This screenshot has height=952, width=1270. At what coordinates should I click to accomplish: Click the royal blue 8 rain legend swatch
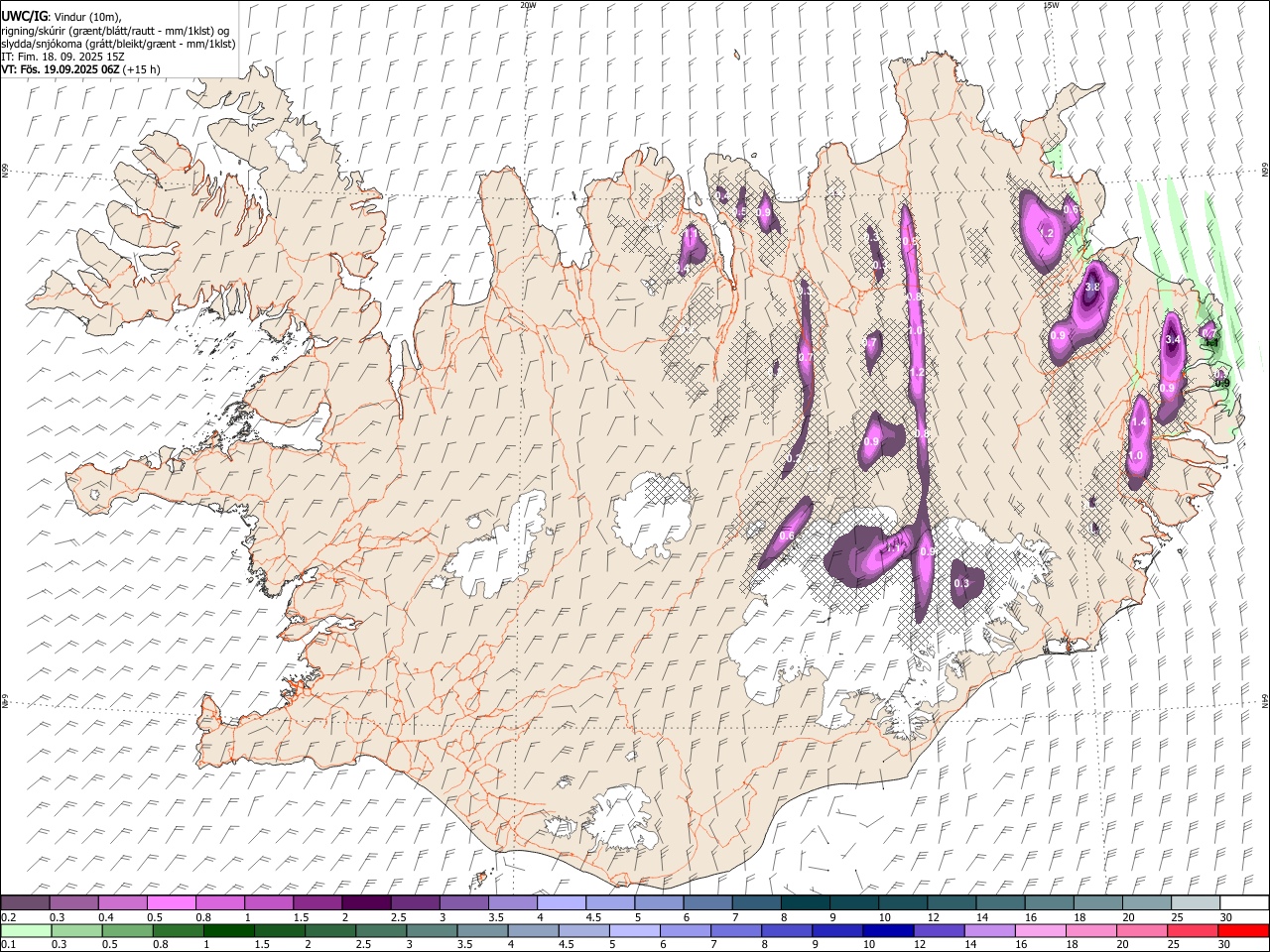(x=787, y=930)
